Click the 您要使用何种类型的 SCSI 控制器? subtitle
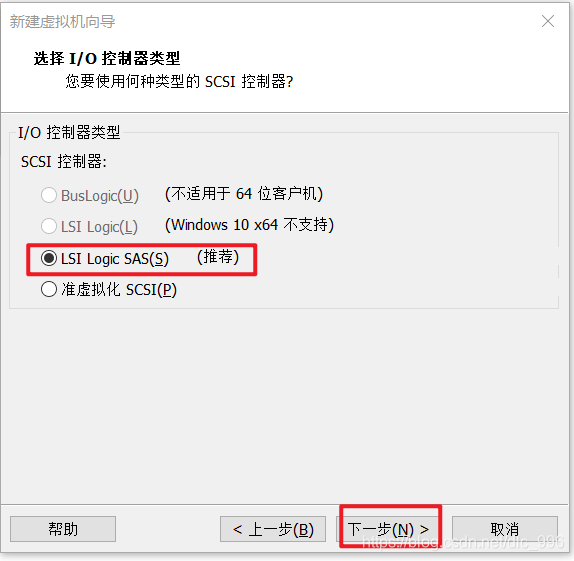Screen dimensions: 574x561 point(179,81)
